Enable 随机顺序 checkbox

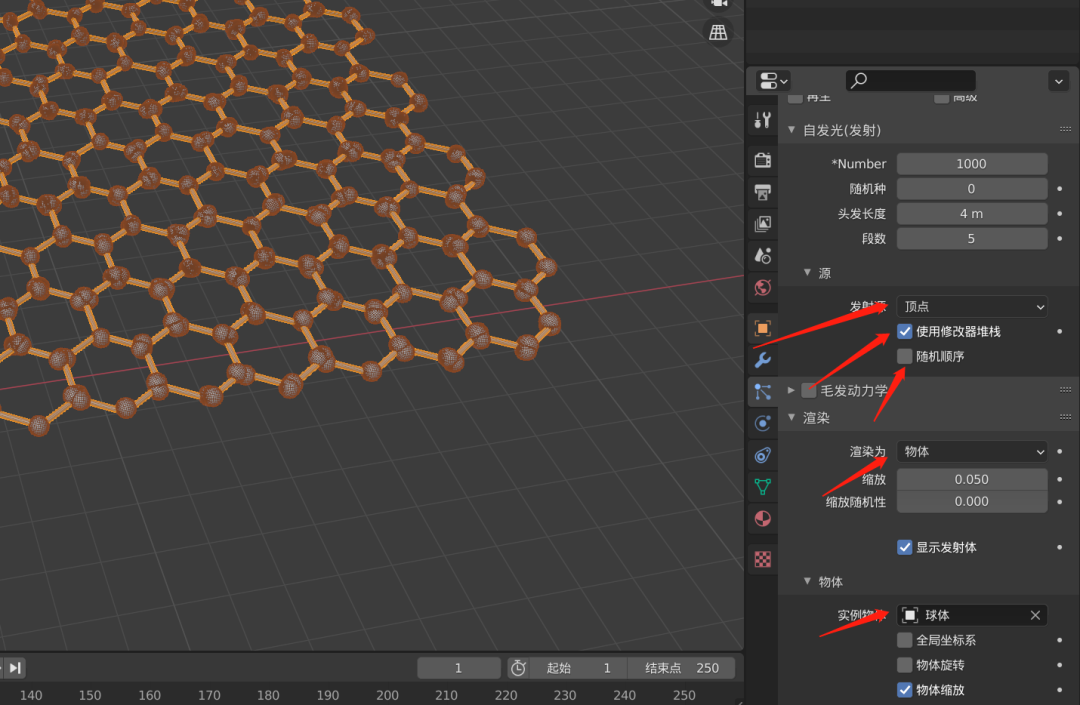click(904, 356)
